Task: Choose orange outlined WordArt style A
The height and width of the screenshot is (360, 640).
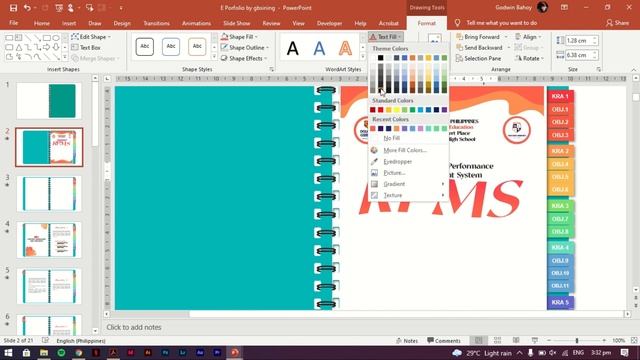Action: 345,48
